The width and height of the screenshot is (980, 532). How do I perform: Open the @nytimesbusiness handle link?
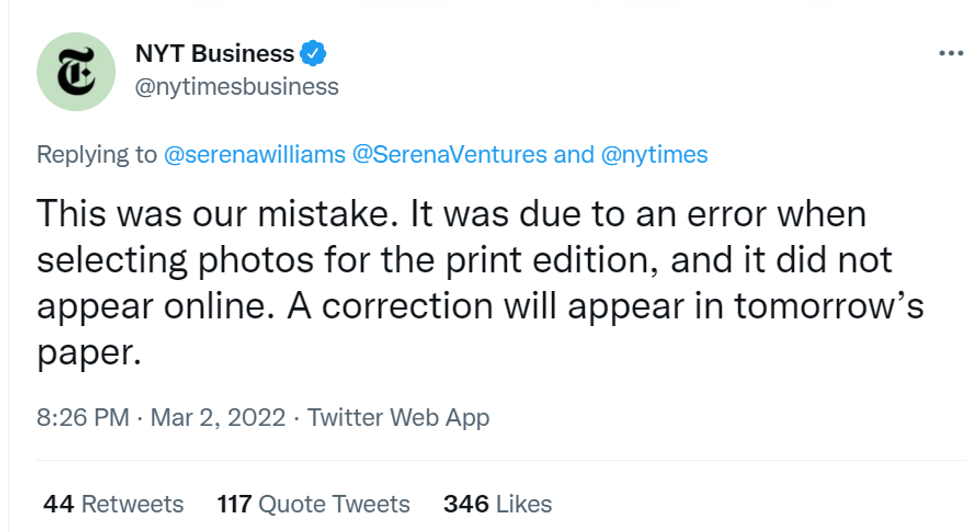tap(236, 87)
